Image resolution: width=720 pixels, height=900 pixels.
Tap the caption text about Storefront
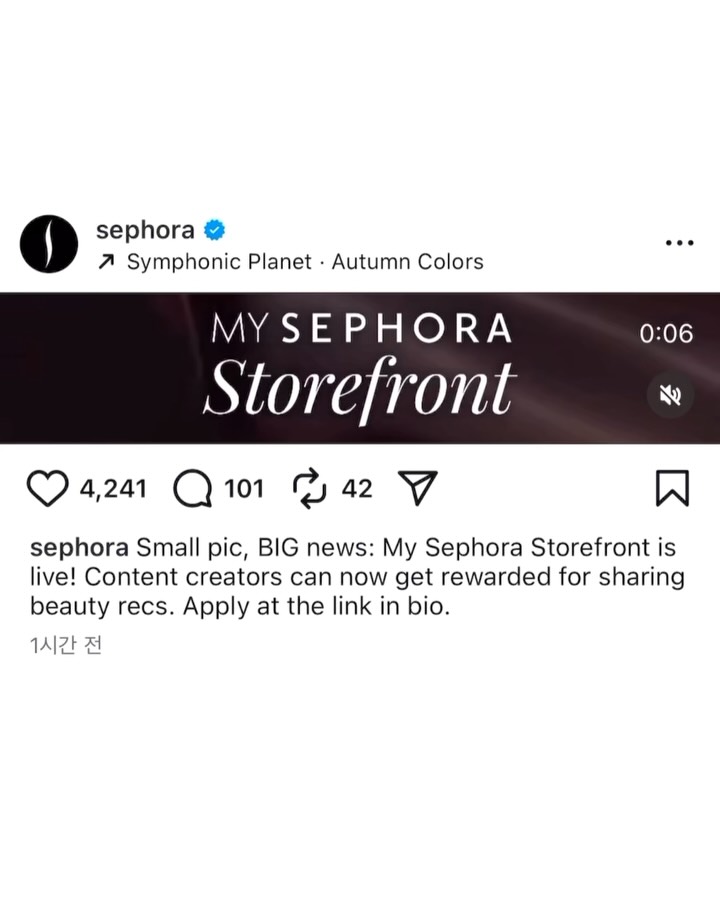[357, 577]
